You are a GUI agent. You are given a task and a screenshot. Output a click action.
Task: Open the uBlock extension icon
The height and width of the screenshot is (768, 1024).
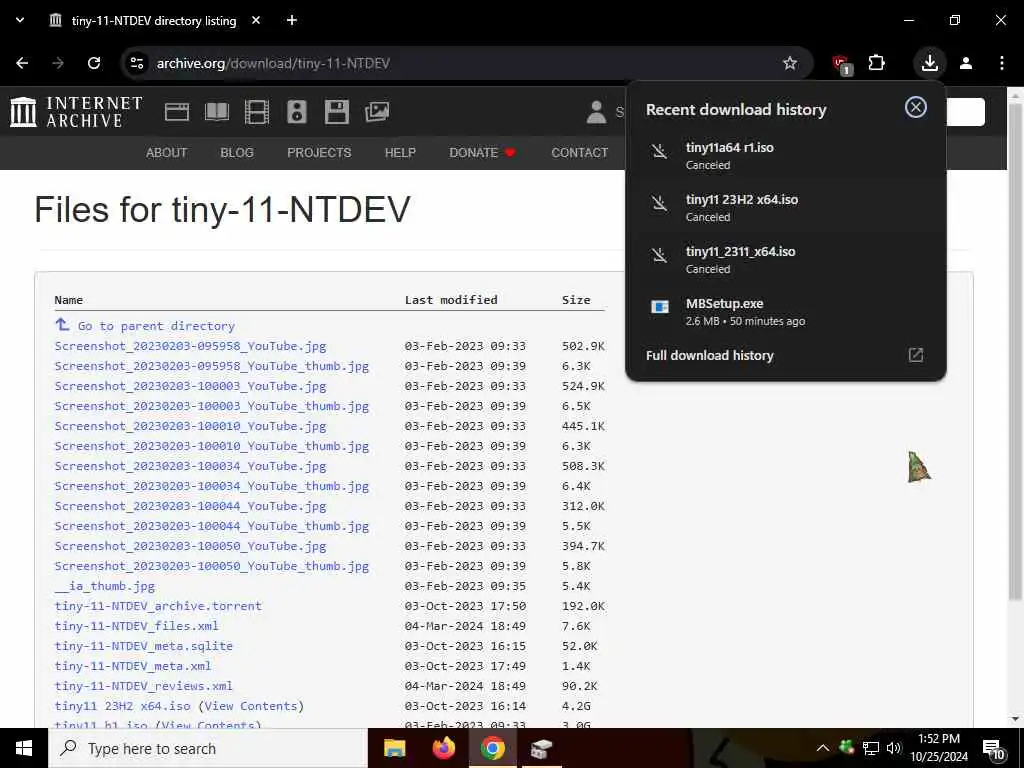[842, 64]
